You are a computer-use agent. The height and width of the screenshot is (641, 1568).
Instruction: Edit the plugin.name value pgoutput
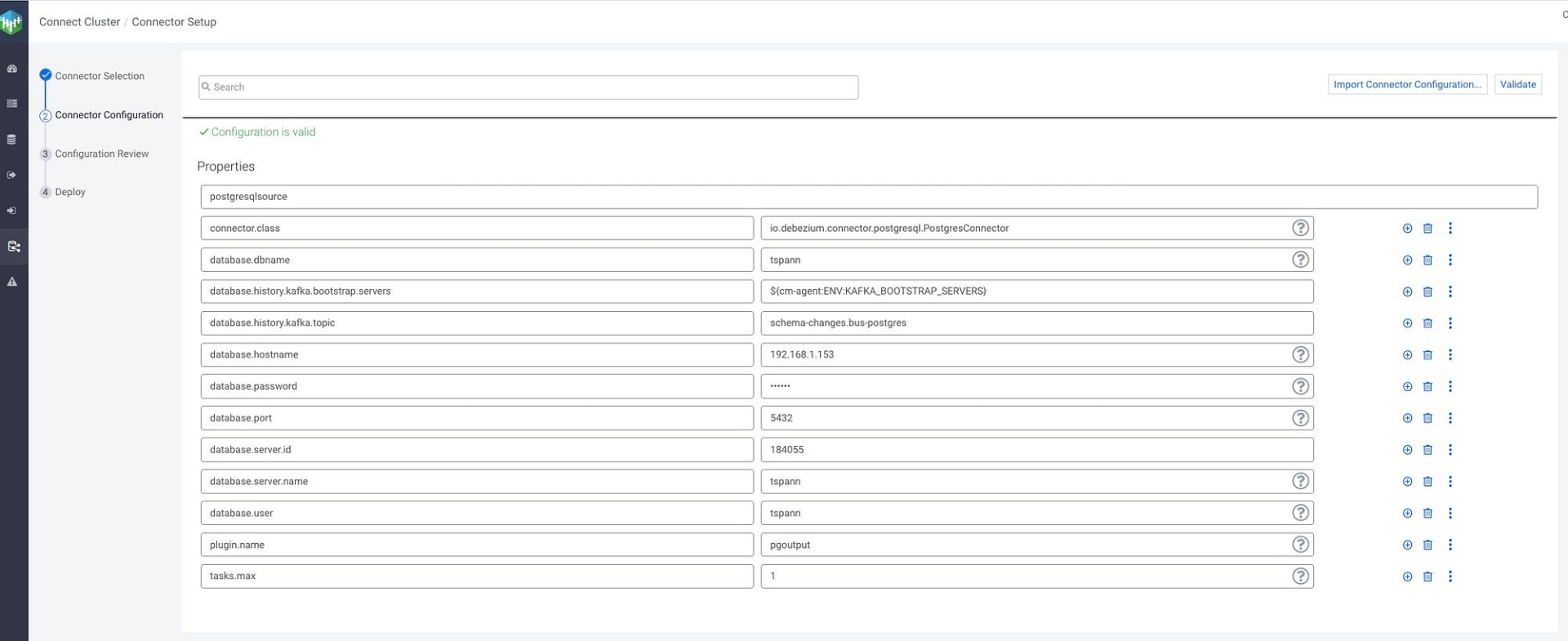pyautogui.click(x=1037, y=545)
